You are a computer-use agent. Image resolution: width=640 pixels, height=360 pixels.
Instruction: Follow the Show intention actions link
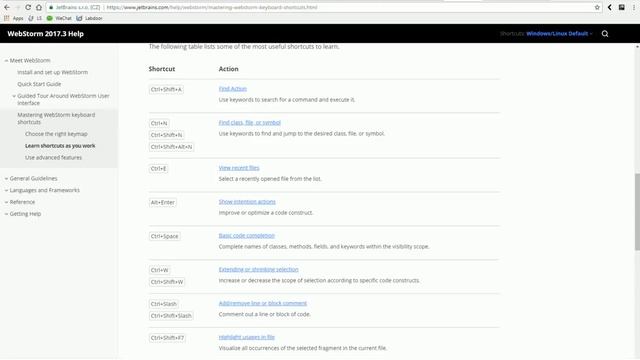coord(247,202)
